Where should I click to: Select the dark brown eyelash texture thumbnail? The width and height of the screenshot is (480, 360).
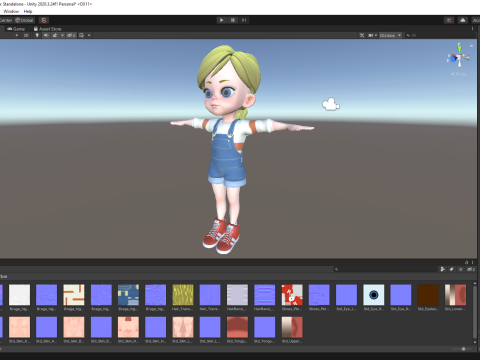[428, 295]
